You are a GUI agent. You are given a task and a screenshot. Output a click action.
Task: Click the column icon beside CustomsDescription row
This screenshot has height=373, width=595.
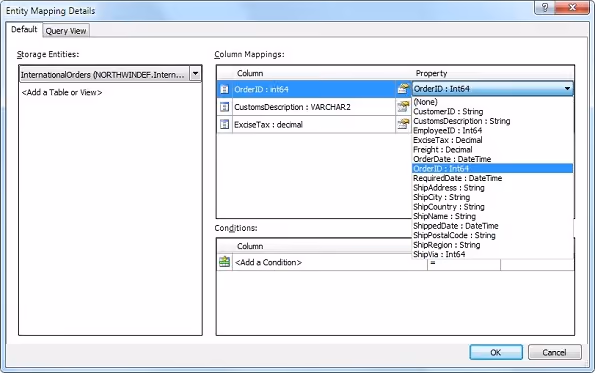click(224, 107)
